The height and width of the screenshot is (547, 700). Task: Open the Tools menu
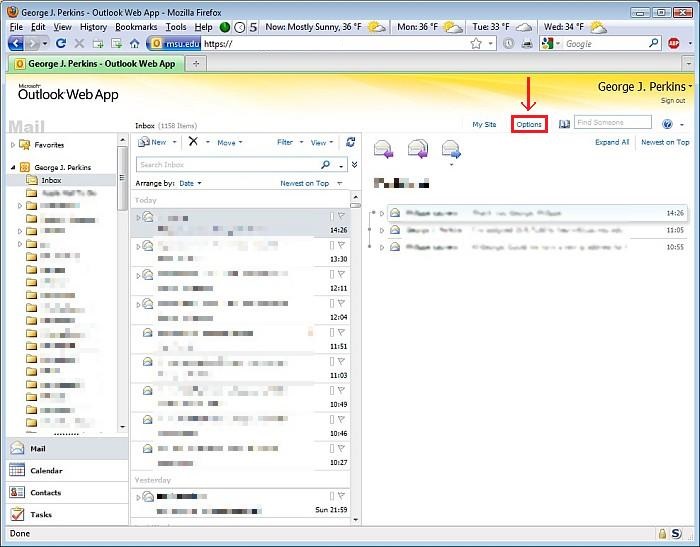[x=176, y=27]
